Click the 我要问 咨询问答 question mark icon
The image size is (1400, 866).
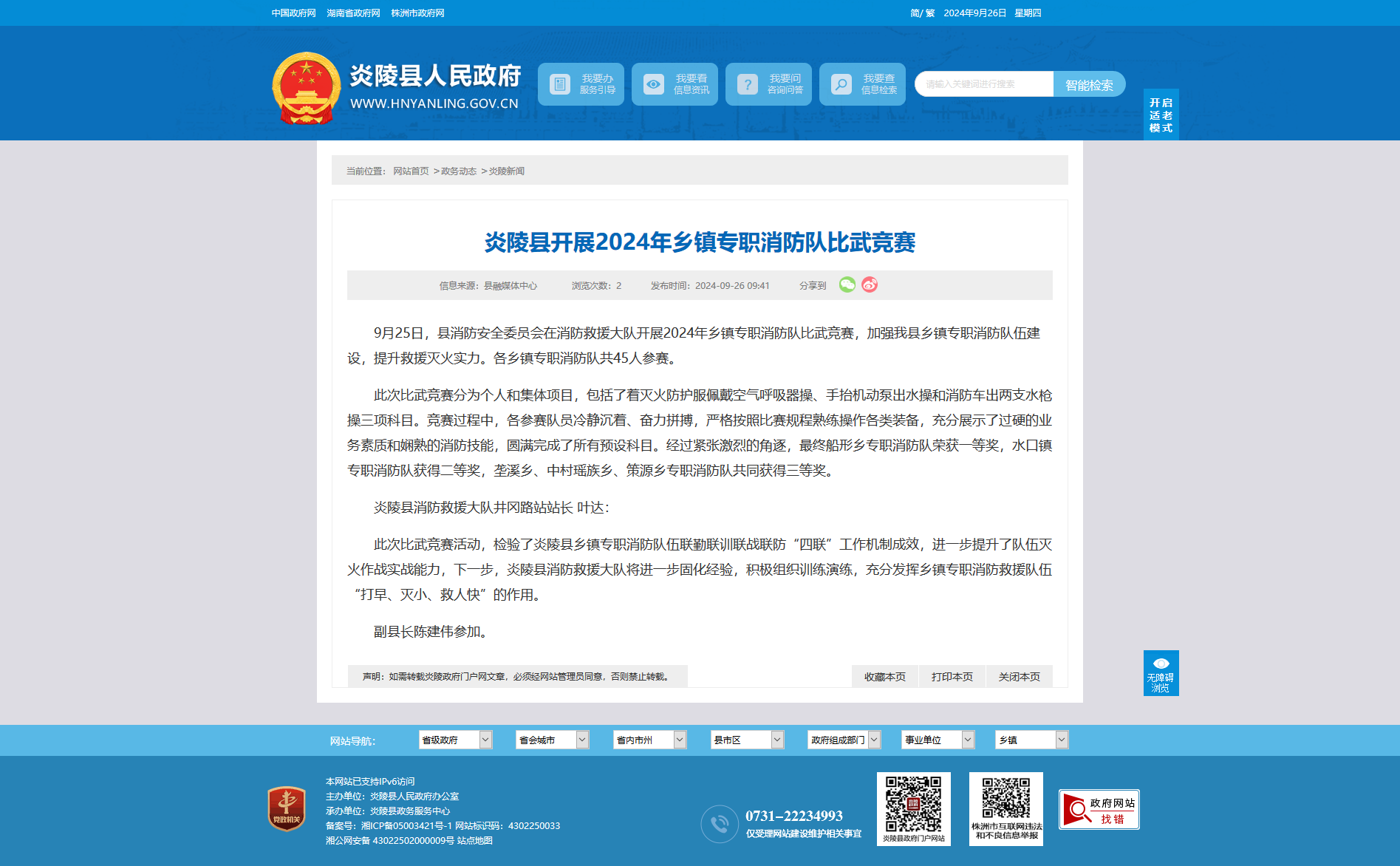coord(748,84)
